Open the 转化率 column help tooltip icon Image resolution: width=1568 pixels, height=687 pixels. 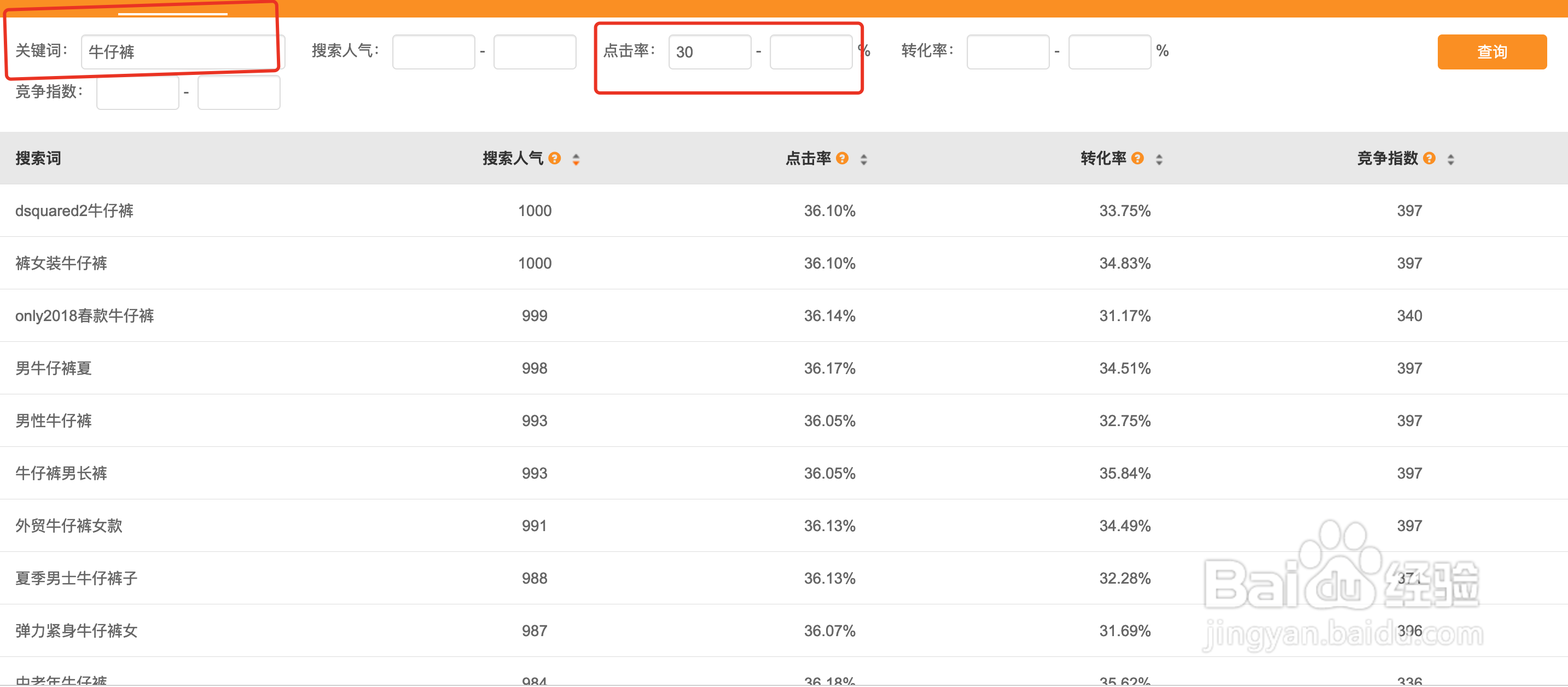click(x=1137, y=158)
